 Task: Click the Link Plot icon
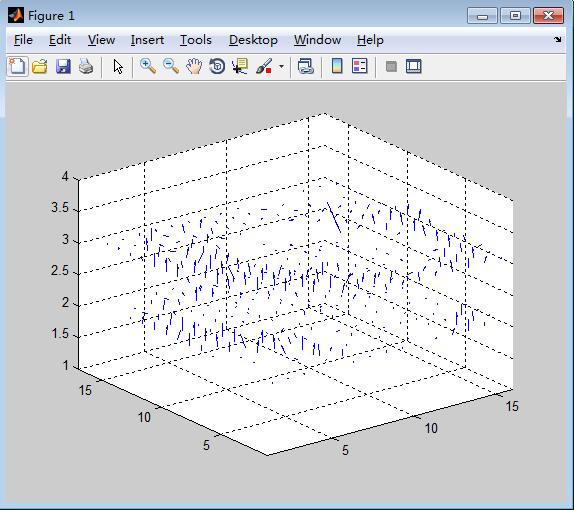pyautogui.click(x=306, y=67)
